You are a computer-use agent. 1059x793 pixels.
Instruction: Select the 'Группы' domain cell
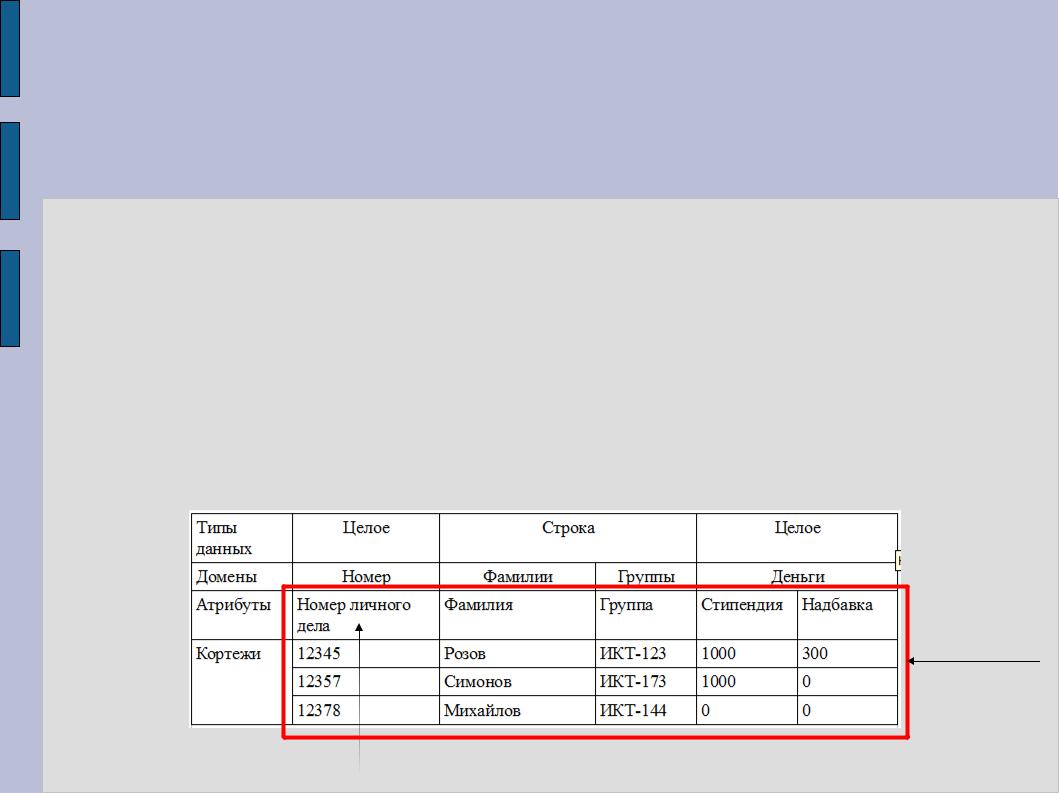[x=646, y=575]
